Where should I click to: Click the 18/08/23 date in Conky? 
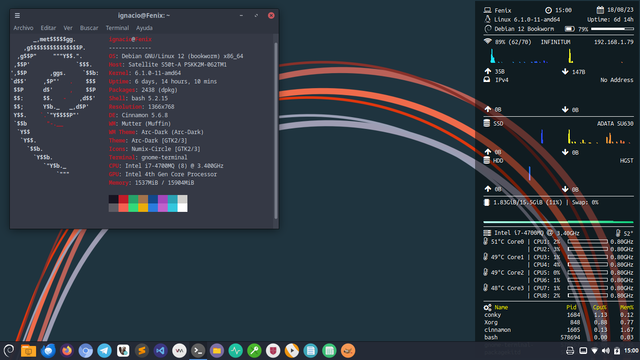pyautogui.click(x=620, y=10)
